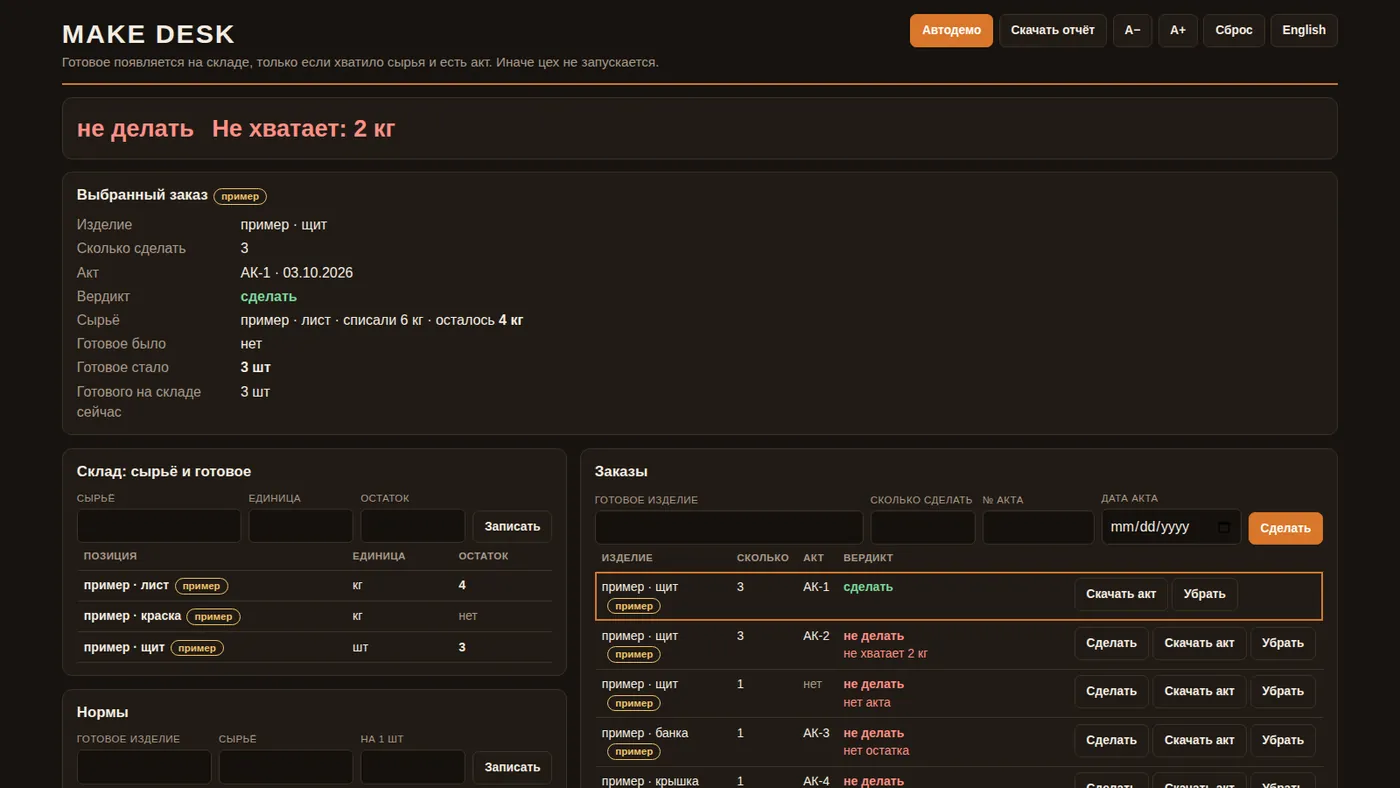
Task: Decrease font size with A− button
Action: [1133, 30]
